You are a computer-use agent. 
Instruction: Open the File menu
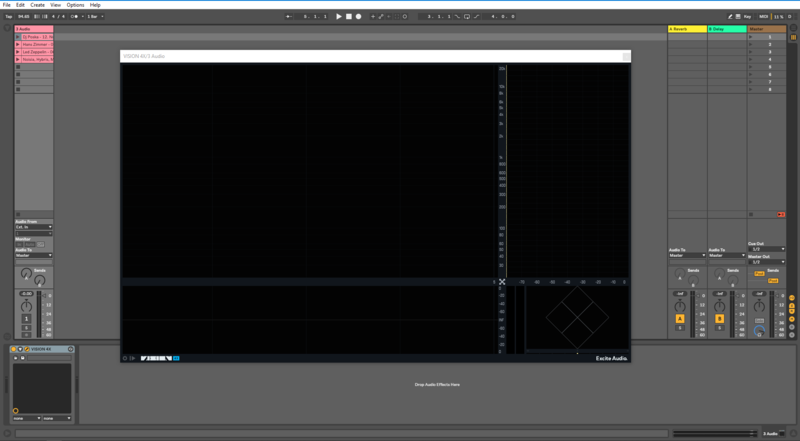[x=6, y=5]
